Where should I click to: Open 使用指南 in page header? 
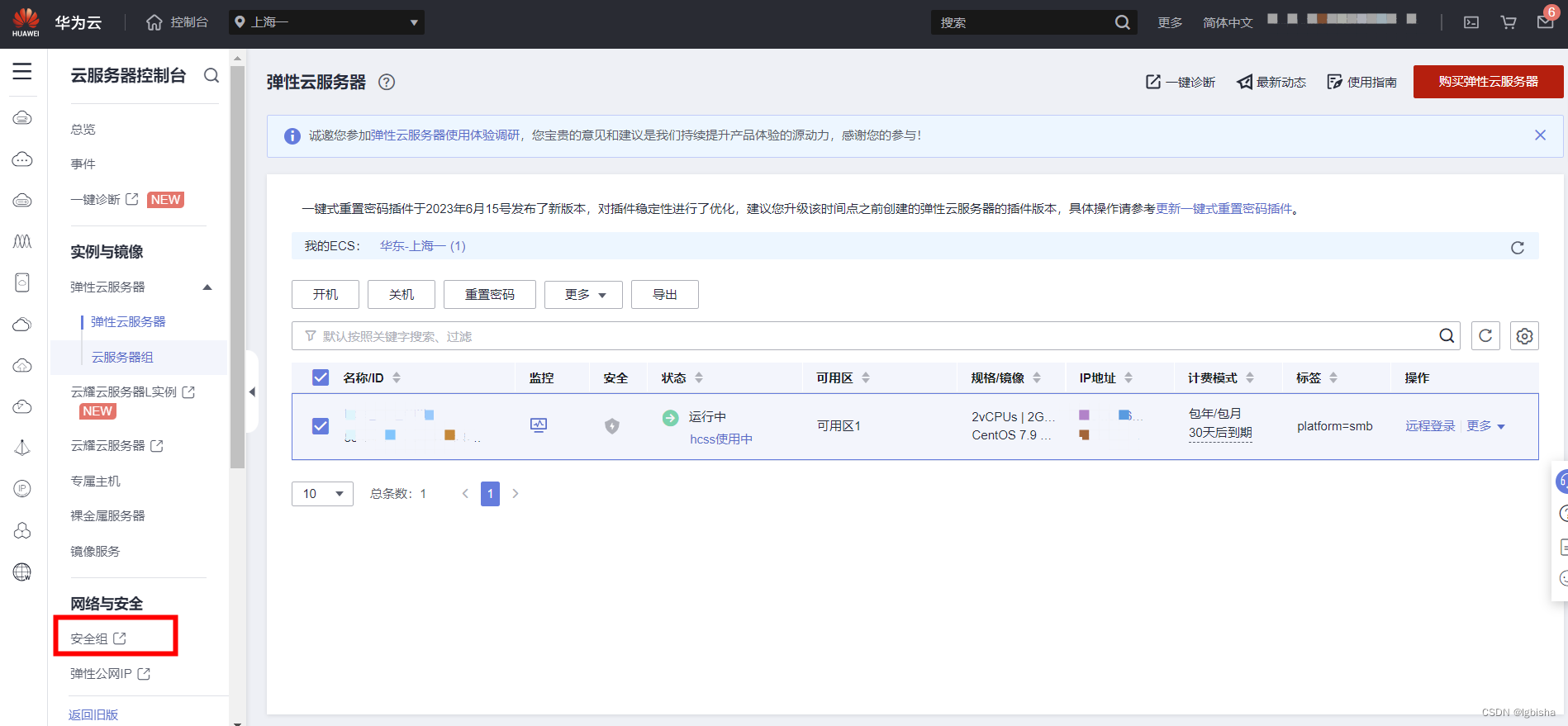click(1362, 82)
